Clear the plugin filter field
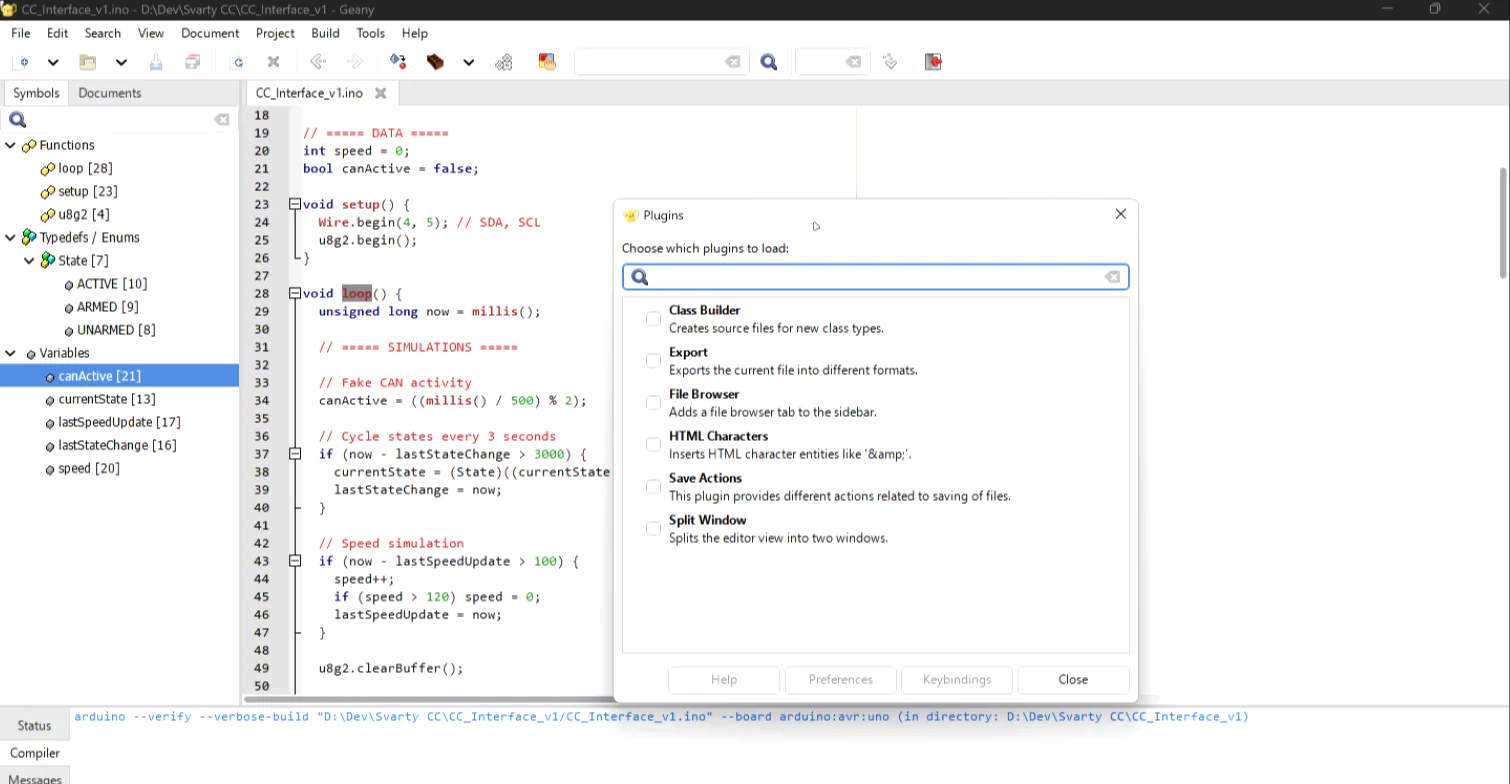Screen dimensions: 1510x784 pos(1113,277)
